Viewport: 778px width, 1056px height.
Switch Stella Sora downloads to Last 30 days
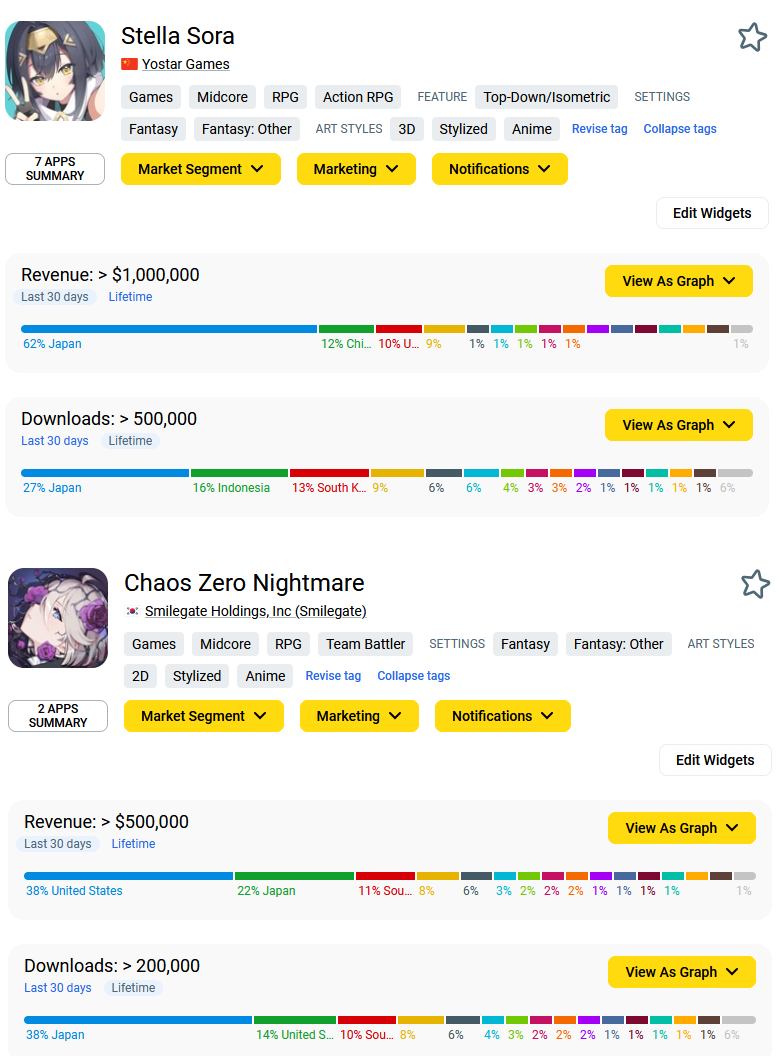point(55,441)
